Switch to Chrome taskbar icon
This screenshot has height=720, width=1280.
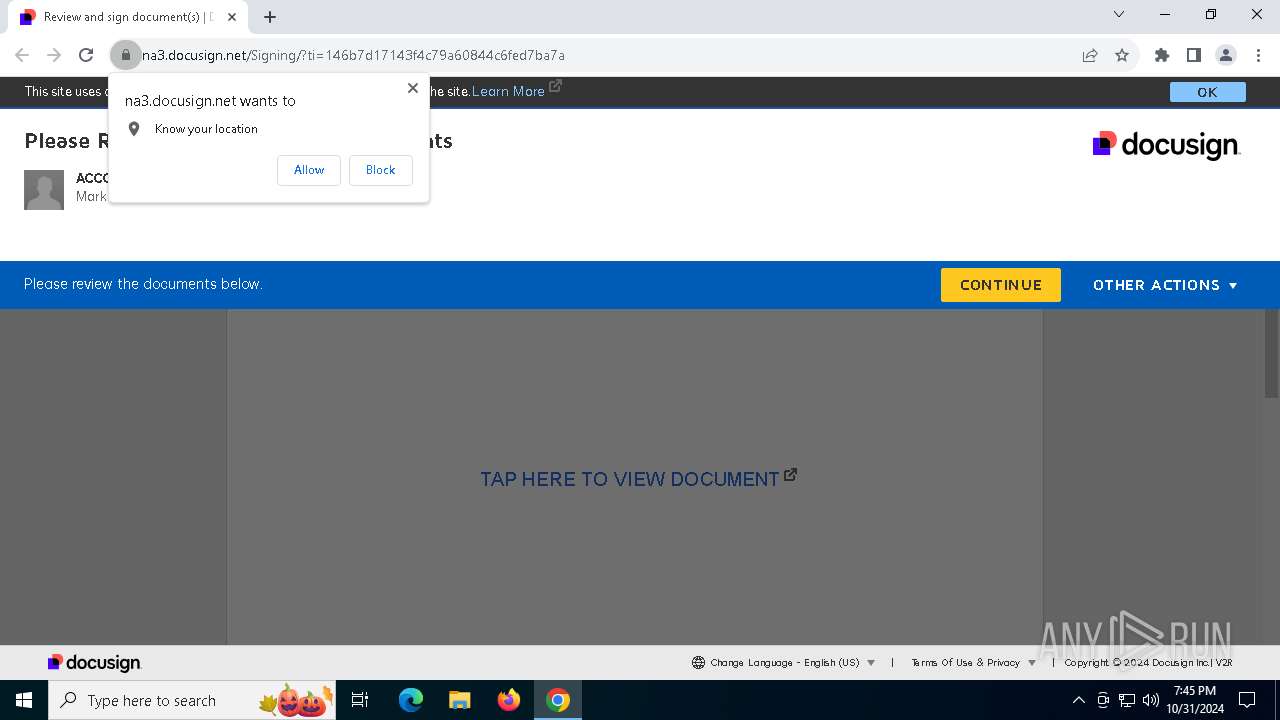click(558, 700)
